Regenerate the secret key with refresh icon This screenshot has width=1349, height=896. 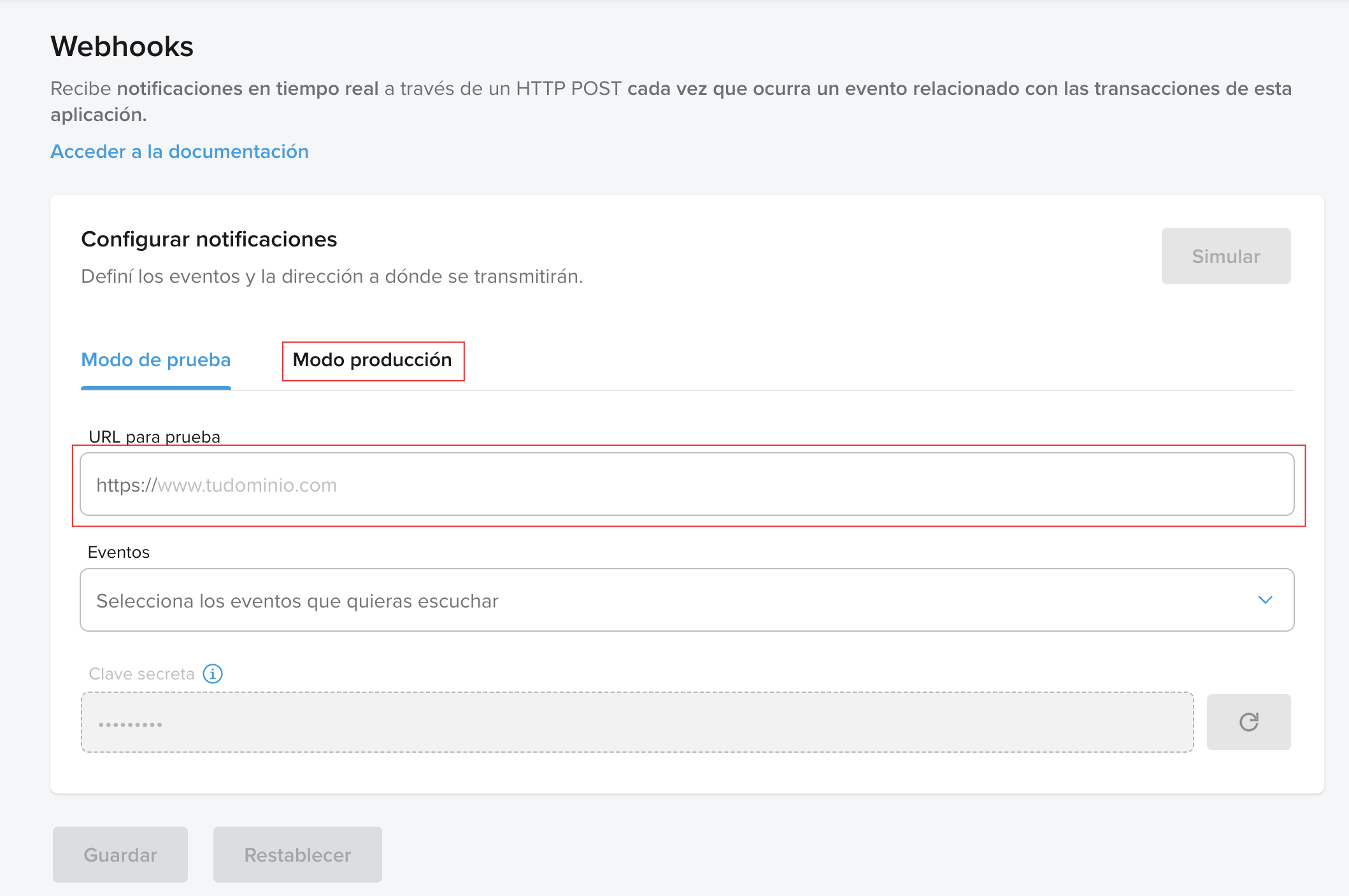(1248, 722)
